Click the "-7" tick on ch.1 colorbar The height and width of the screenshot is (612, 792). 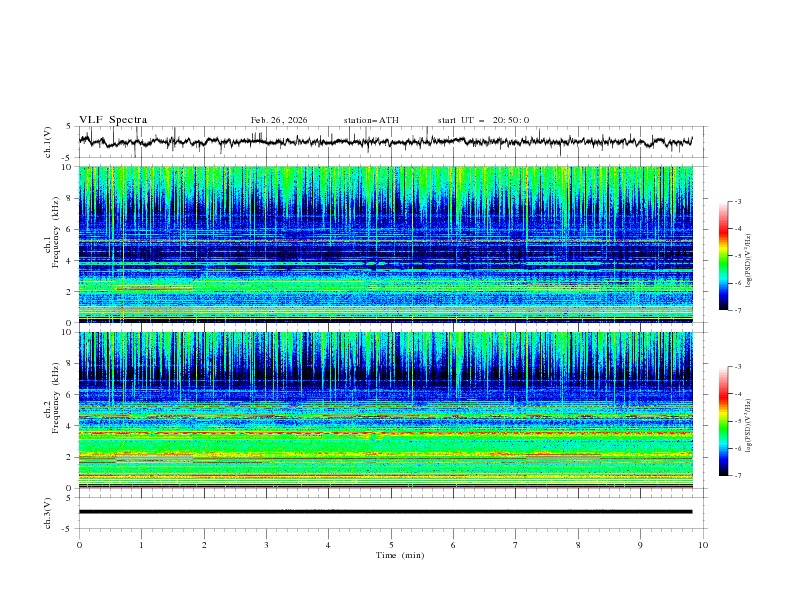(x=738, y=310)
